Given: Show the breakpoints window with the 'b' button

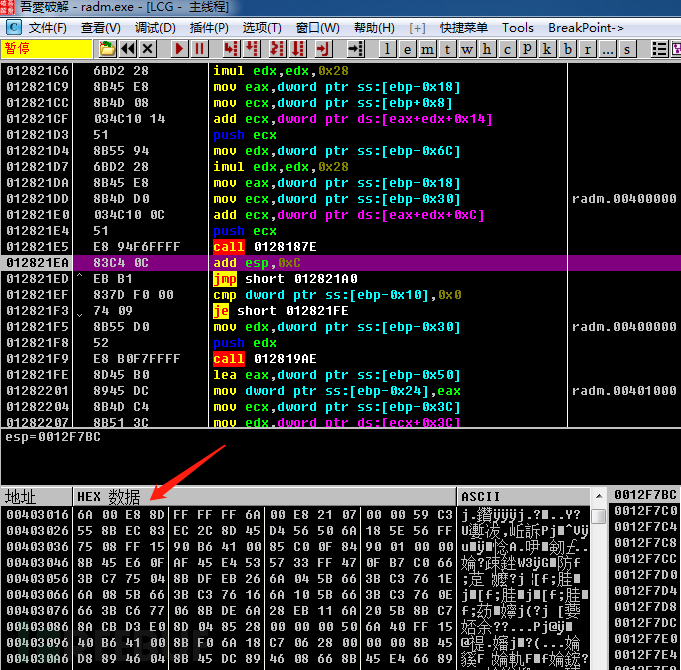Looking at the screenshot, I should coord(567,48).
